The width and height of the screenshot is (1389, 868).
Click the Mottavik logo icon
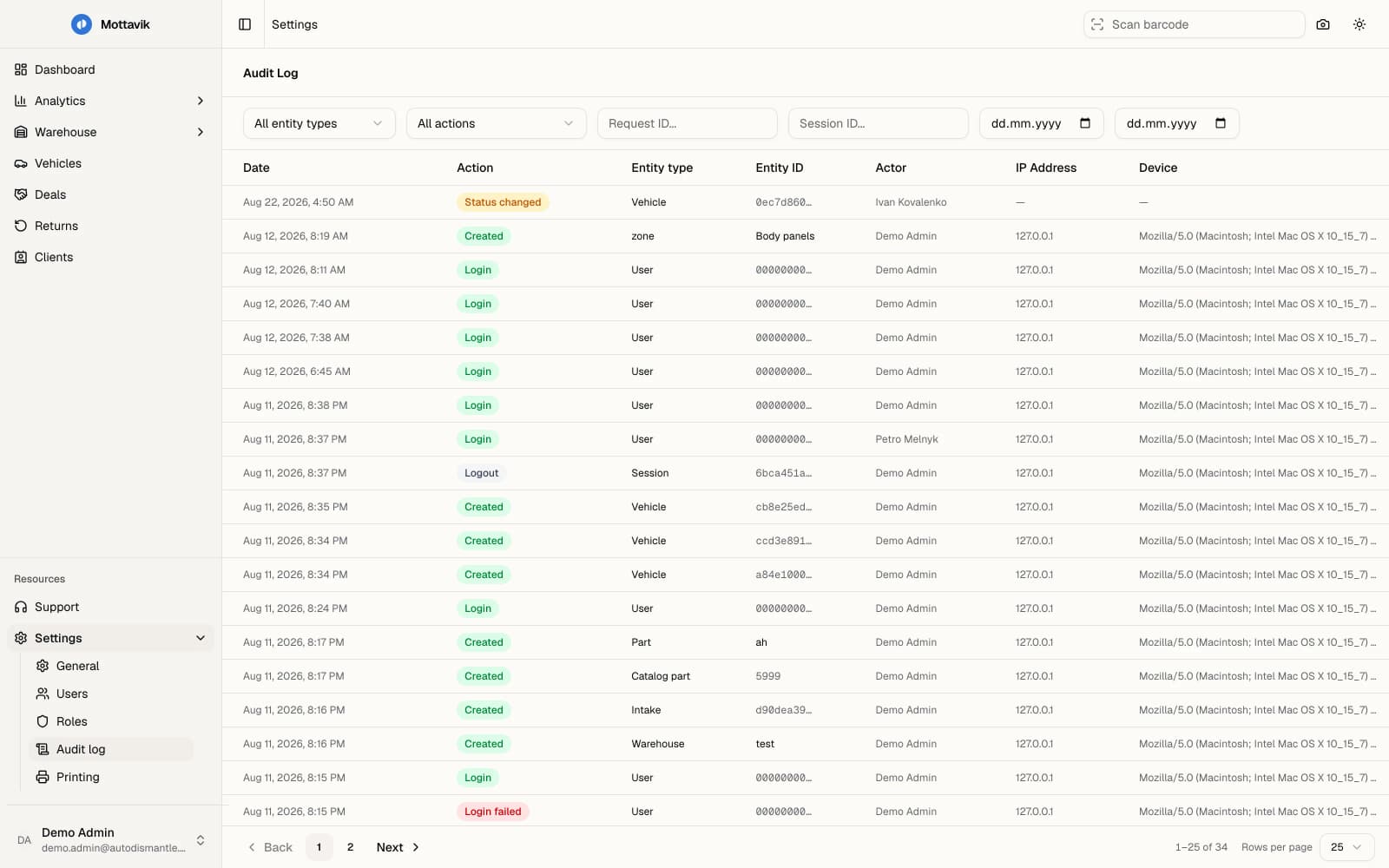81,24
